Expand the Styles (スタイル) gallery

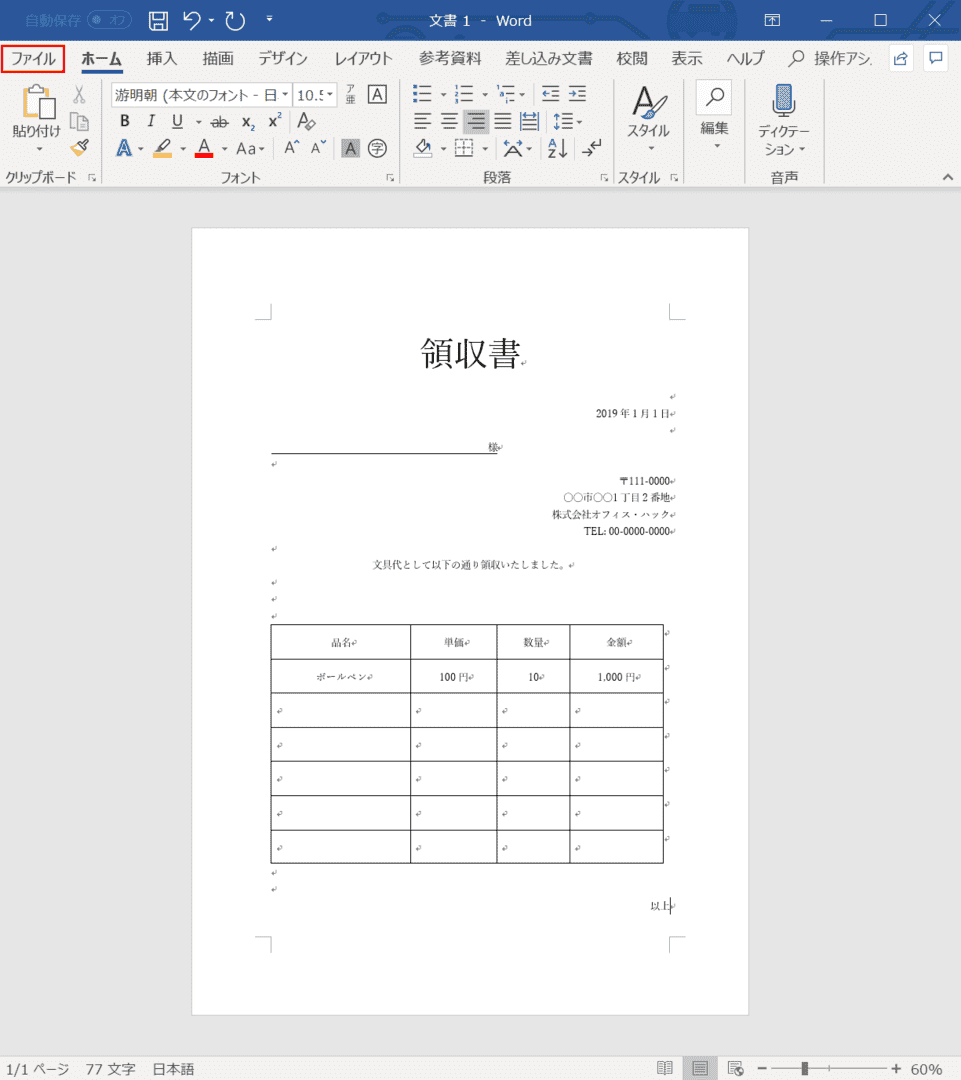(648, 120)
